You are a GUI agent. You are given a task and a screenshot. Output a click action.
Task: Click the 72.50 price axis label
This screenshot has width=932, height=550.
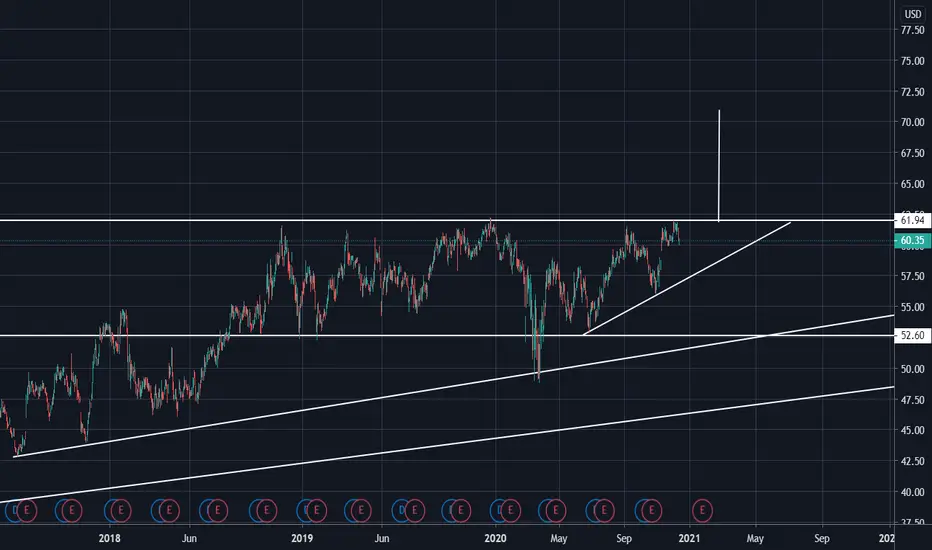912,92
